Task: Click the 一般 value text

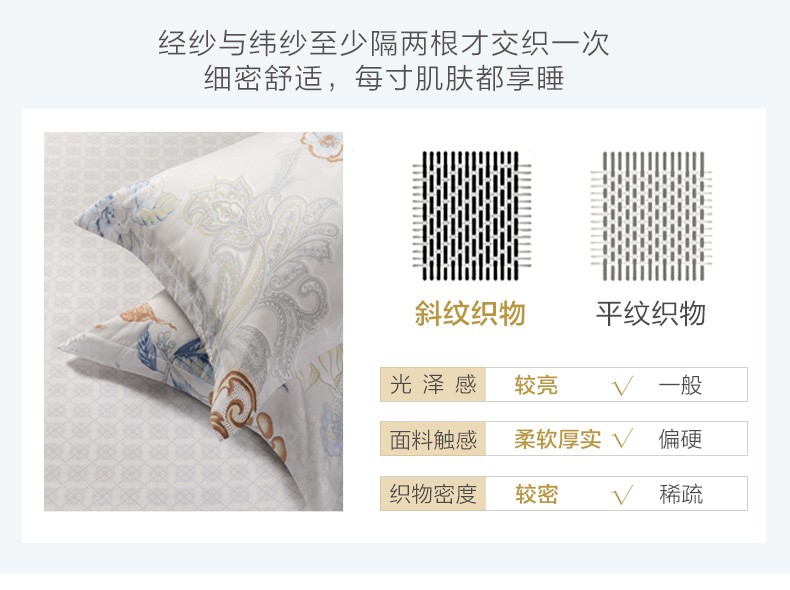Action: click(680, 385)
